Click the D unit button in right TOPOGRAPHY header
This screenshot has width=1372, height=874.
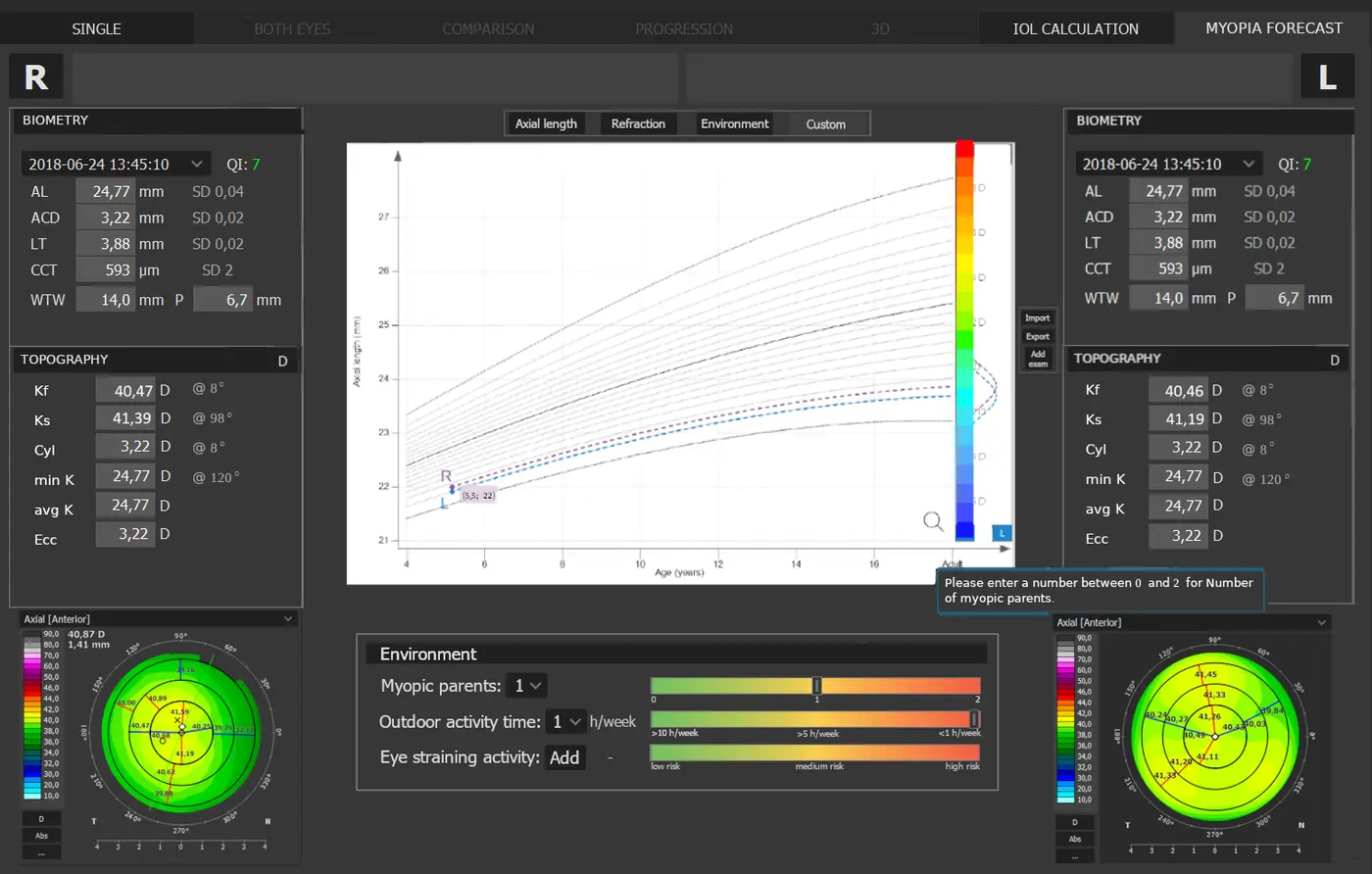coord(1334,360)
